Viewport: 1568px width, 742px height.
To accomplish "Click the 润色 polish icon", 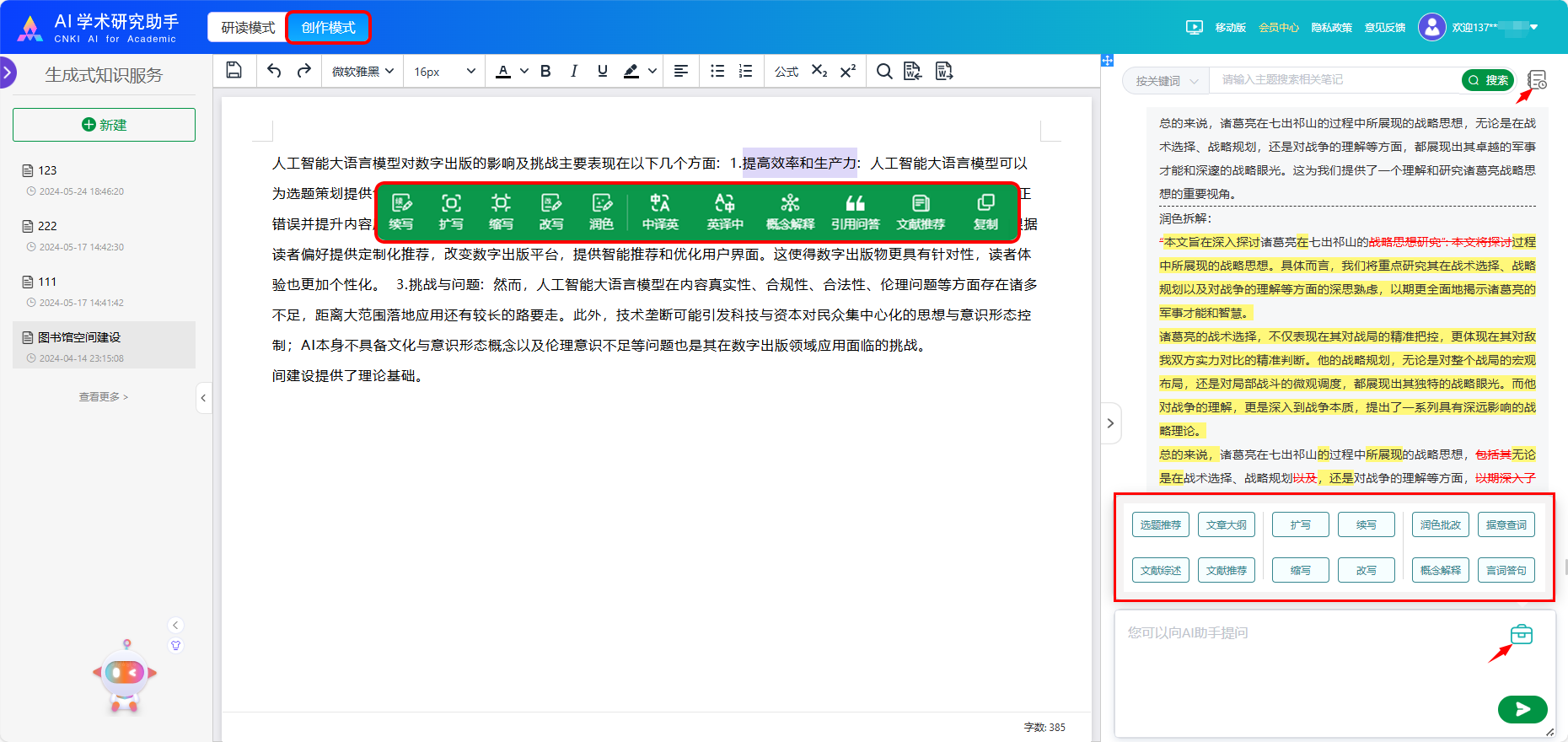I will point(601,211).
